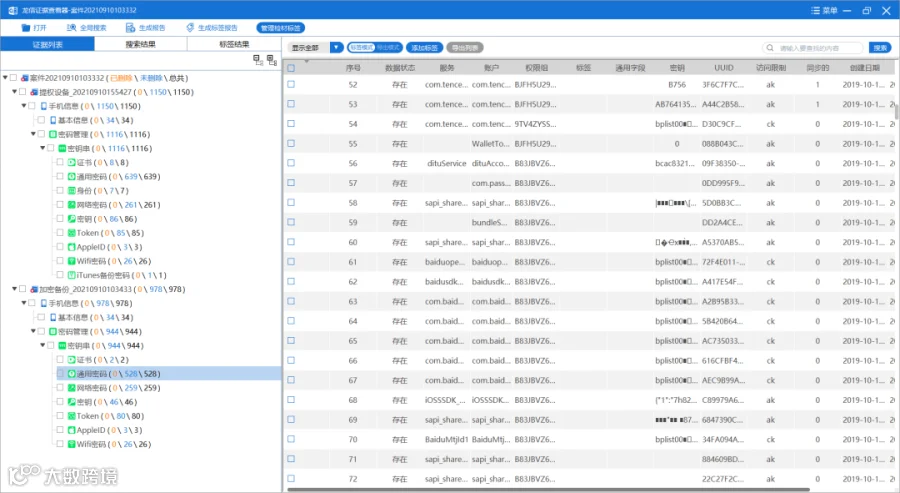This screenshot has width=900, height=493.
Task: Click the 管理检材标签 button
Action: coord(281,28)
